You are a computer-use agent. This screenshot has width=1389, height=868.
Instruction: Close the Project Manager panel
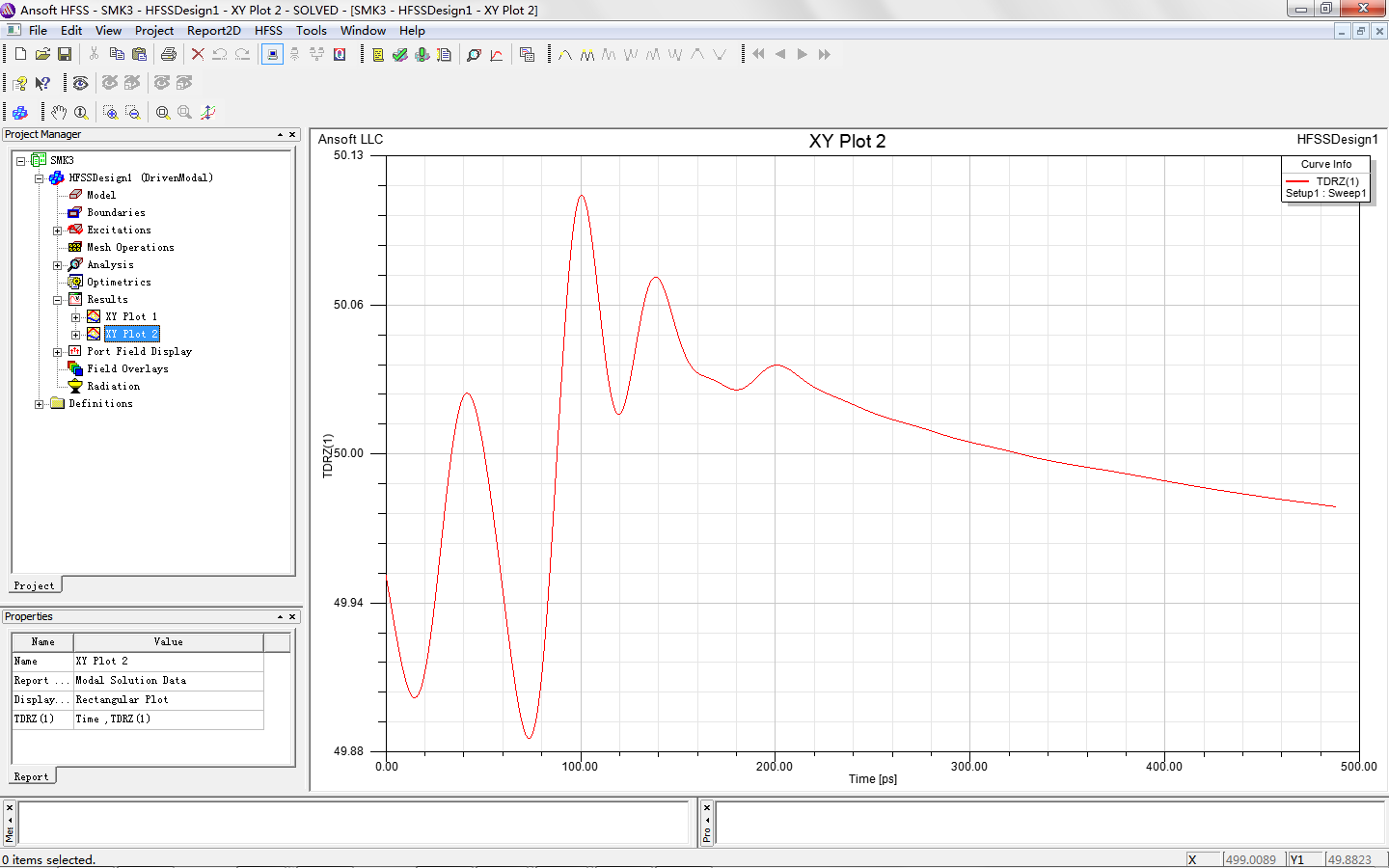[292, 135]
